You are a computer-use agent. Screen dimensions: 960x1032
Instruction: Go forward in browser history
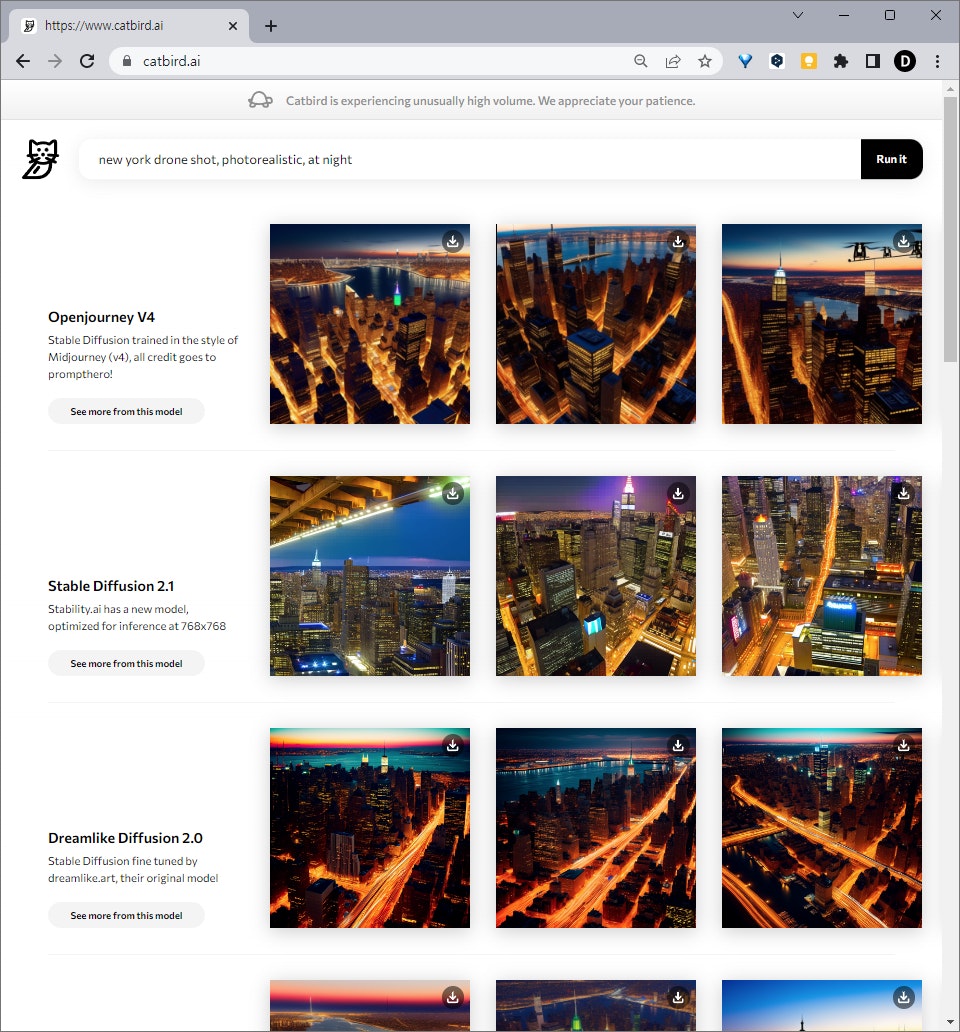pos(55,61)
